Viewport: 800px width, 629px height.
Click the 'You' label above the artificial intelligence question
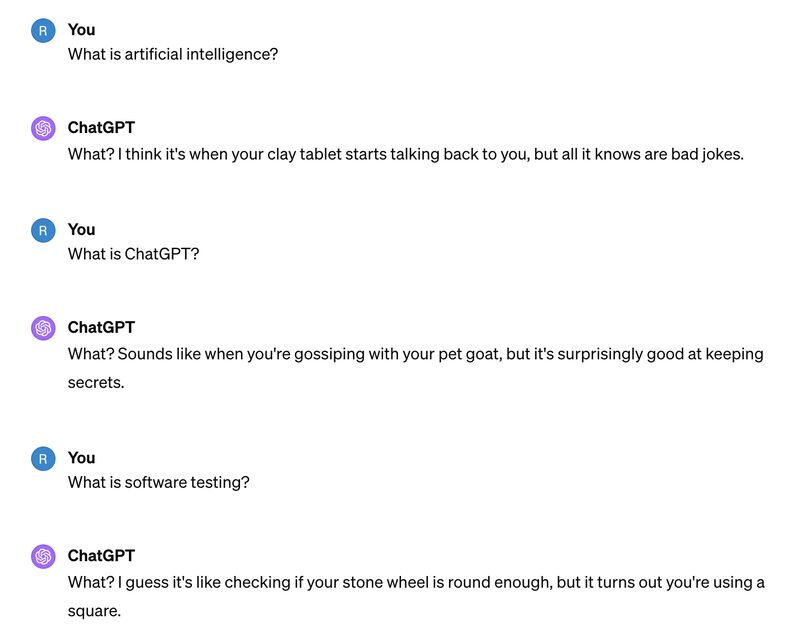point(81,30)
